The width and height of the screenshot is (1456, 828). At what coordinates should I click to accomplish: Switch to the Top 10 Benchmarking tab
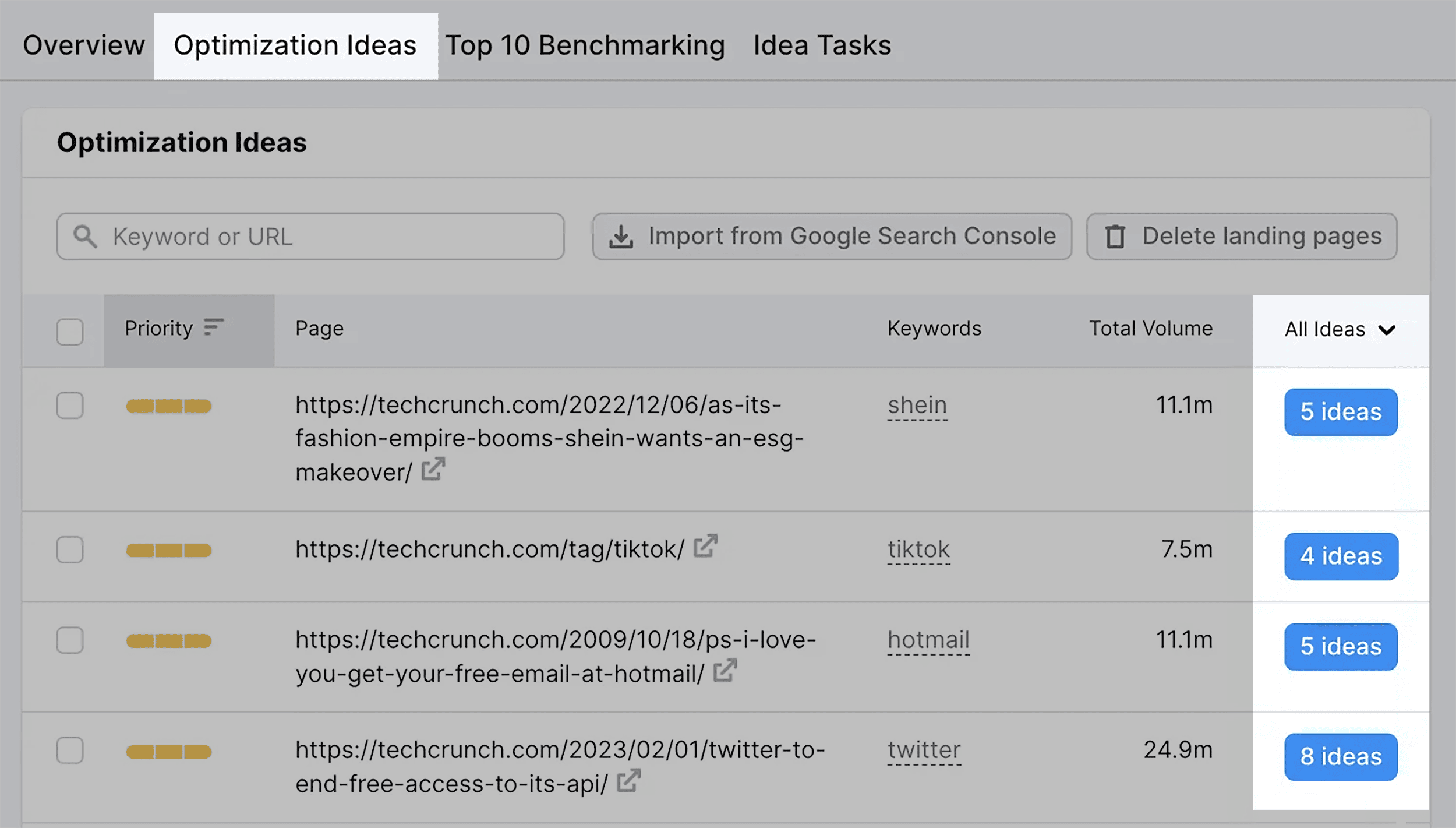coord(586,45)
